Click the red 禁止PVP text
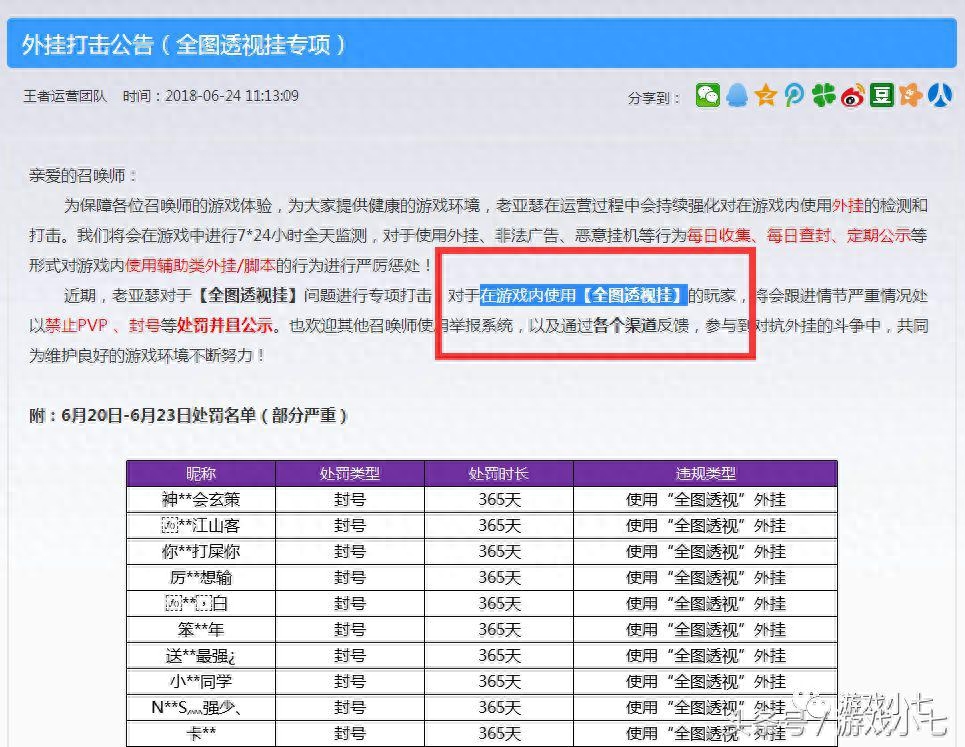The width and height of the screenshot is (965, 747). coord(76,326)
